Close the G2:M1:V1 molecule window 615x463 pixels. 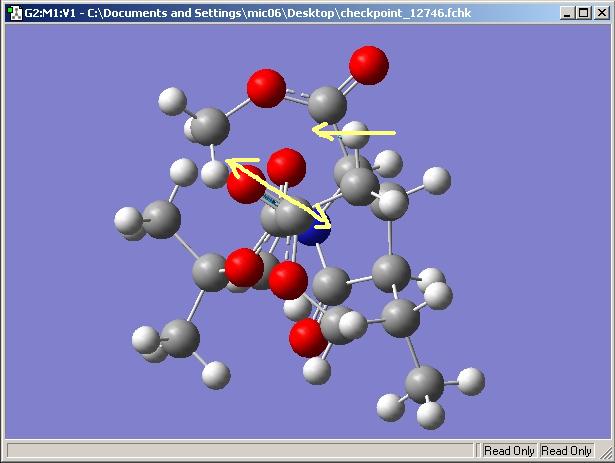coord(602,13)
